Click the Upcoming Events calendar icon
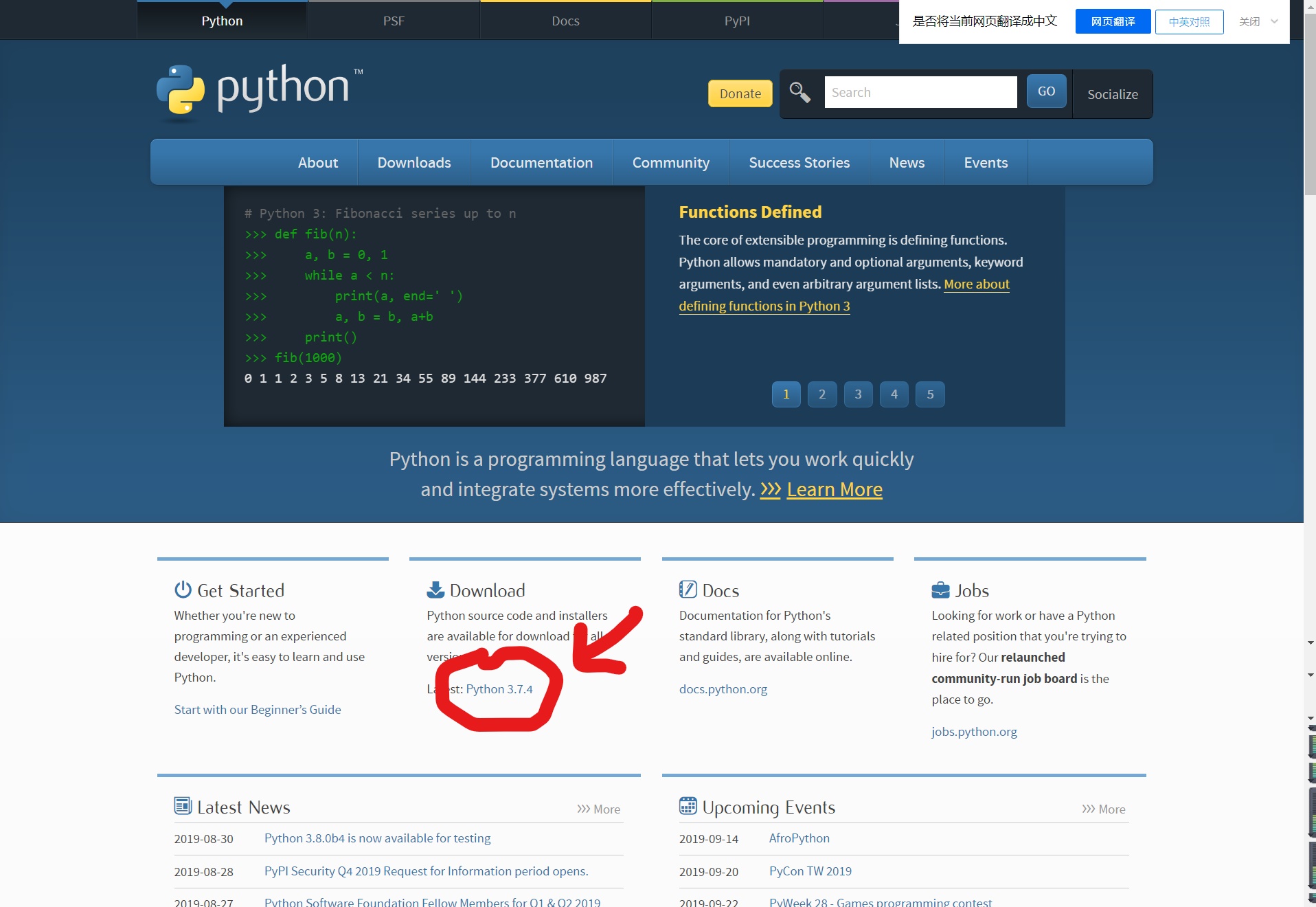 tap(688, 806)
